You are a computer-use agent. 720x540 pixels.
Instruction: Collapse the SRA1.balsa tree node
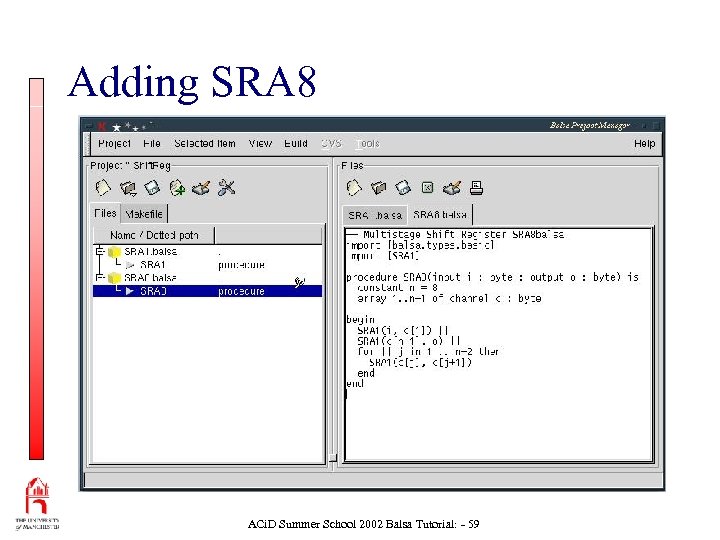point(100,252)
